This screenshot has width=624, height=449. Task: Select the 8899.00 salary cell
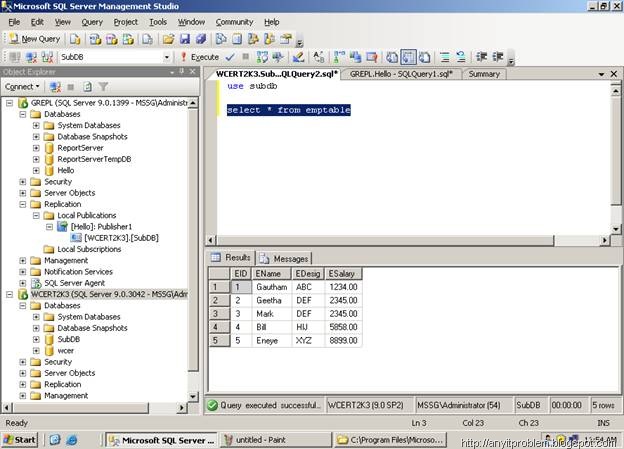[343, 341]
